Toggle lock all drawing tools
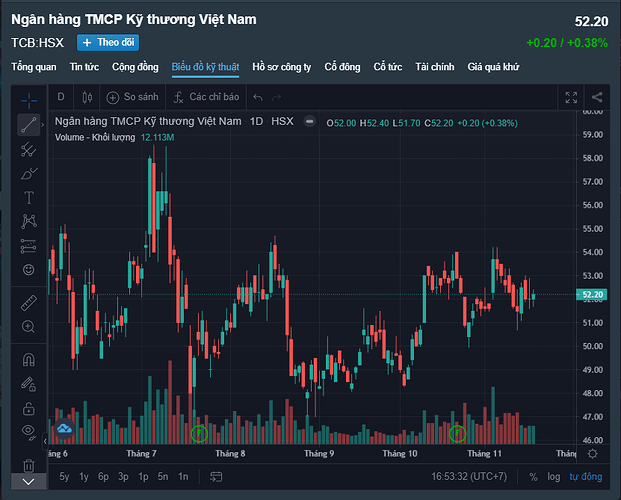The image size is (621, 500). 29,408
